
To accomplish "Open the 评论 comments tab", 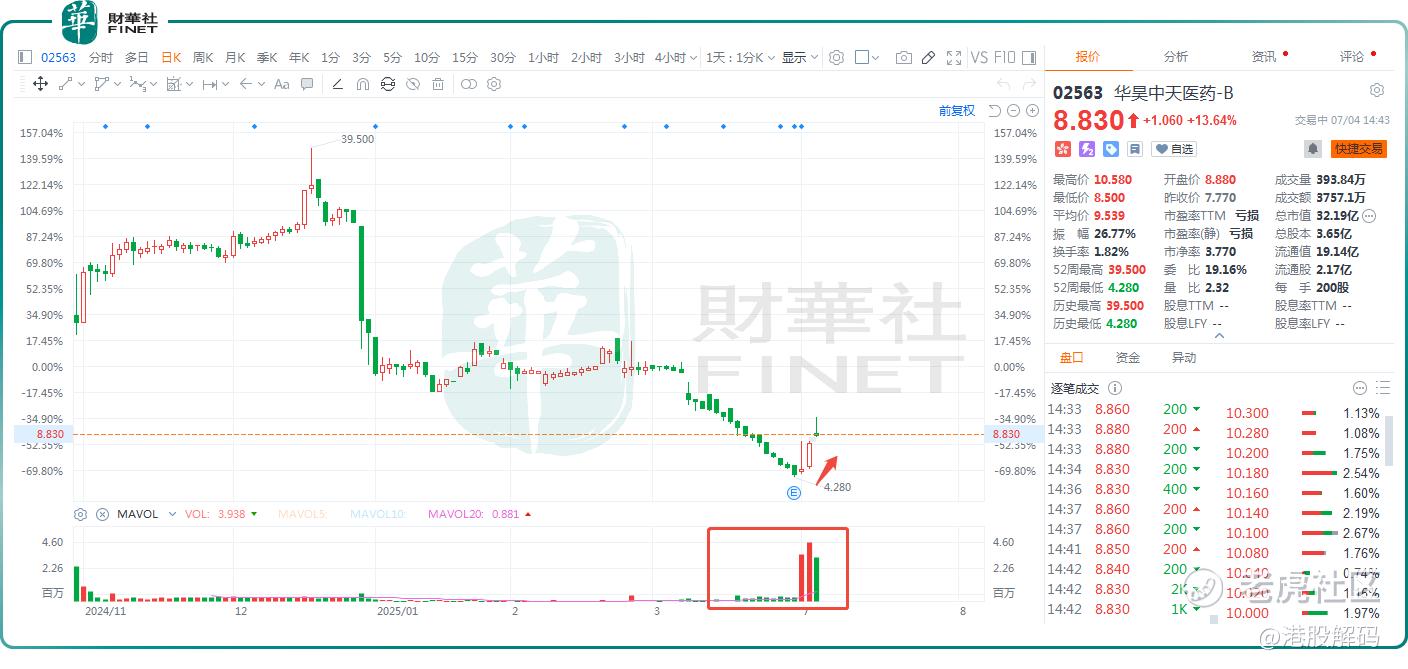I will pyautogui.click(x=1352, y=56).
